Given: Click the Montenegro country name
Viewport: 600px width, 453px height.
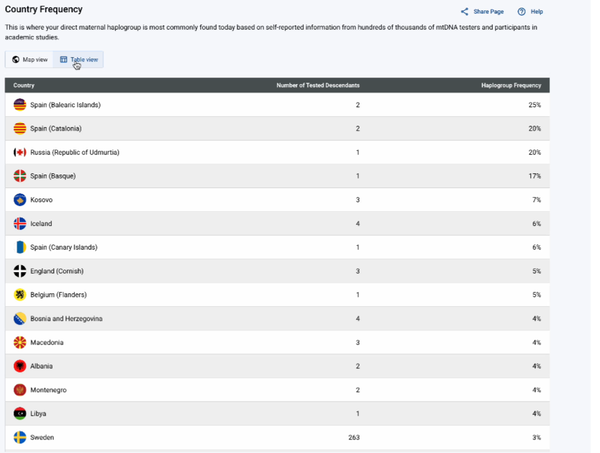Looking at the screenshot, I should point(50,390).
